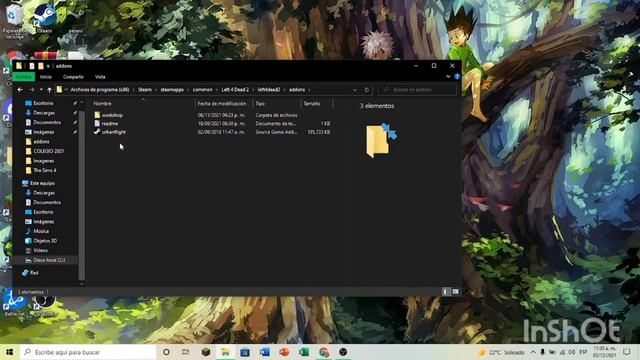Viewport: 640px width, 360px height.
Task: Navigate to Archivos de programa (x86) breadcrumb
Action: tap(100, 90)
